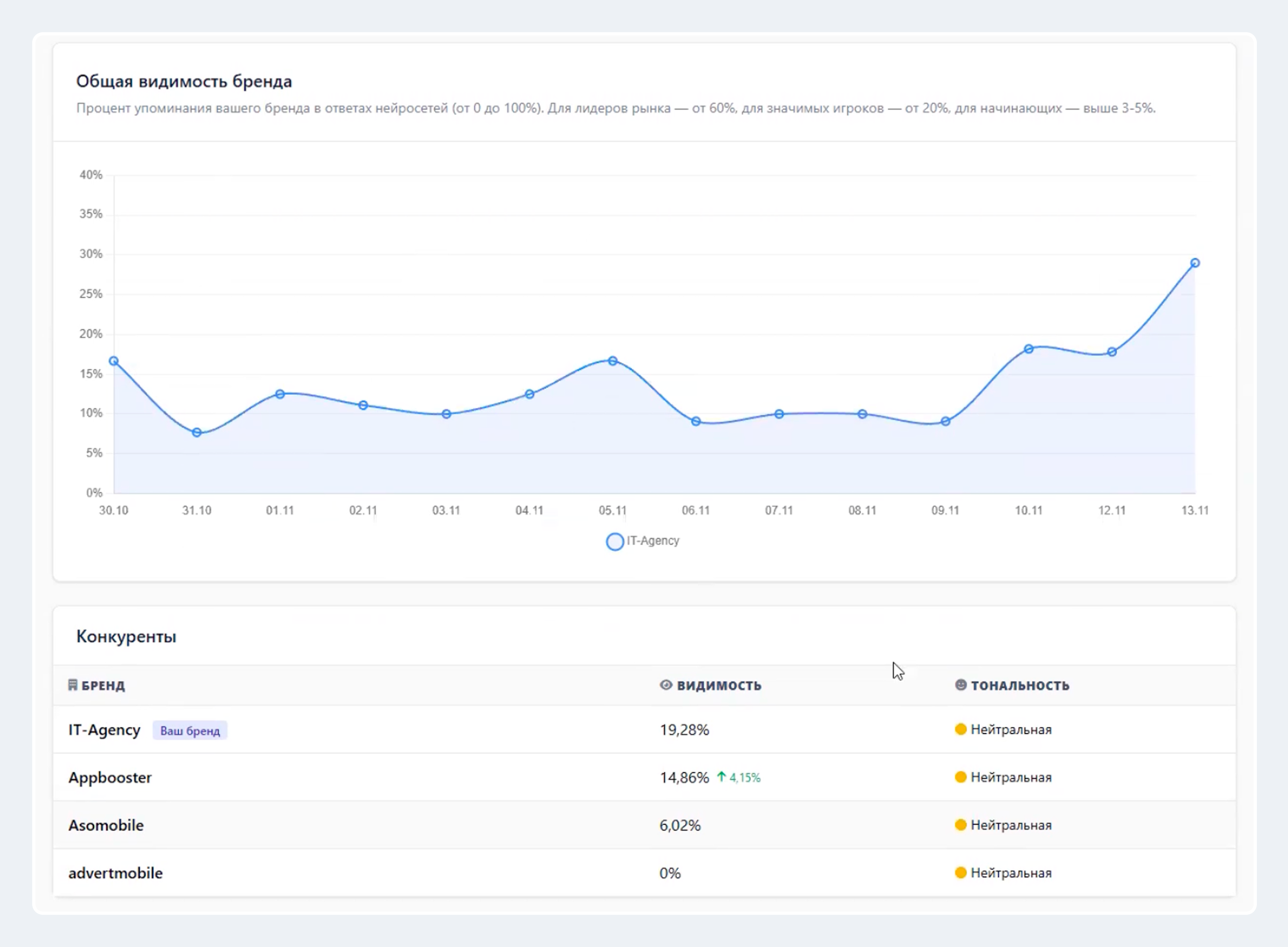
Task: Click the 31.10 data point on chart
Action: (x=196, y=433)
